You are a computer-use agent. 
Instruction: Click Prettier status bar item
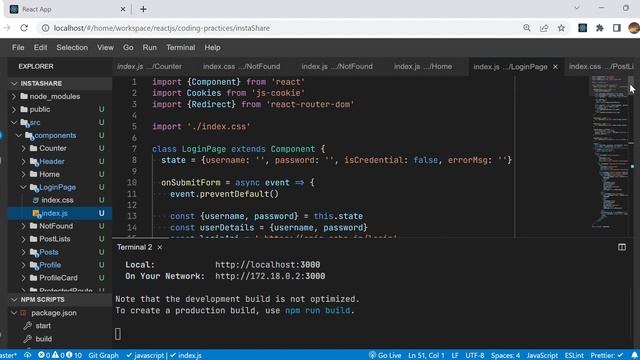pyautogui.click(x=607, y=355)
